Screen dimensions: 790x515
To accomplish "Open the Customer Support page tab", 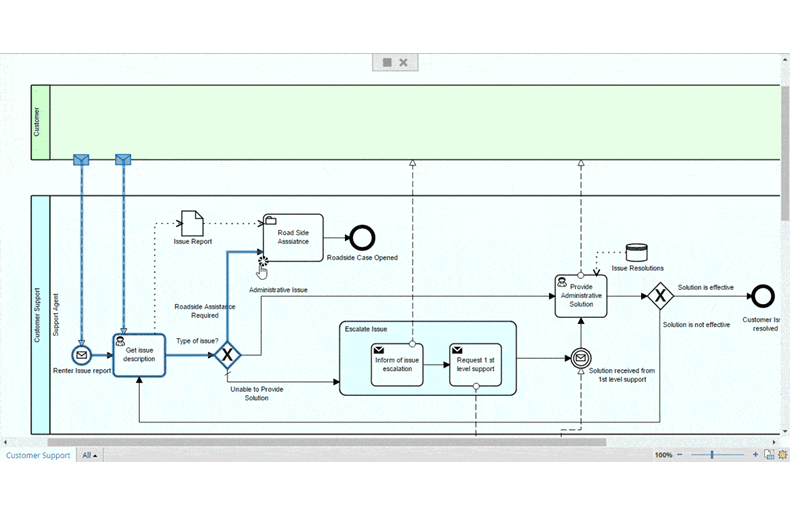I will pyautogui.click(x=38, y=455).
